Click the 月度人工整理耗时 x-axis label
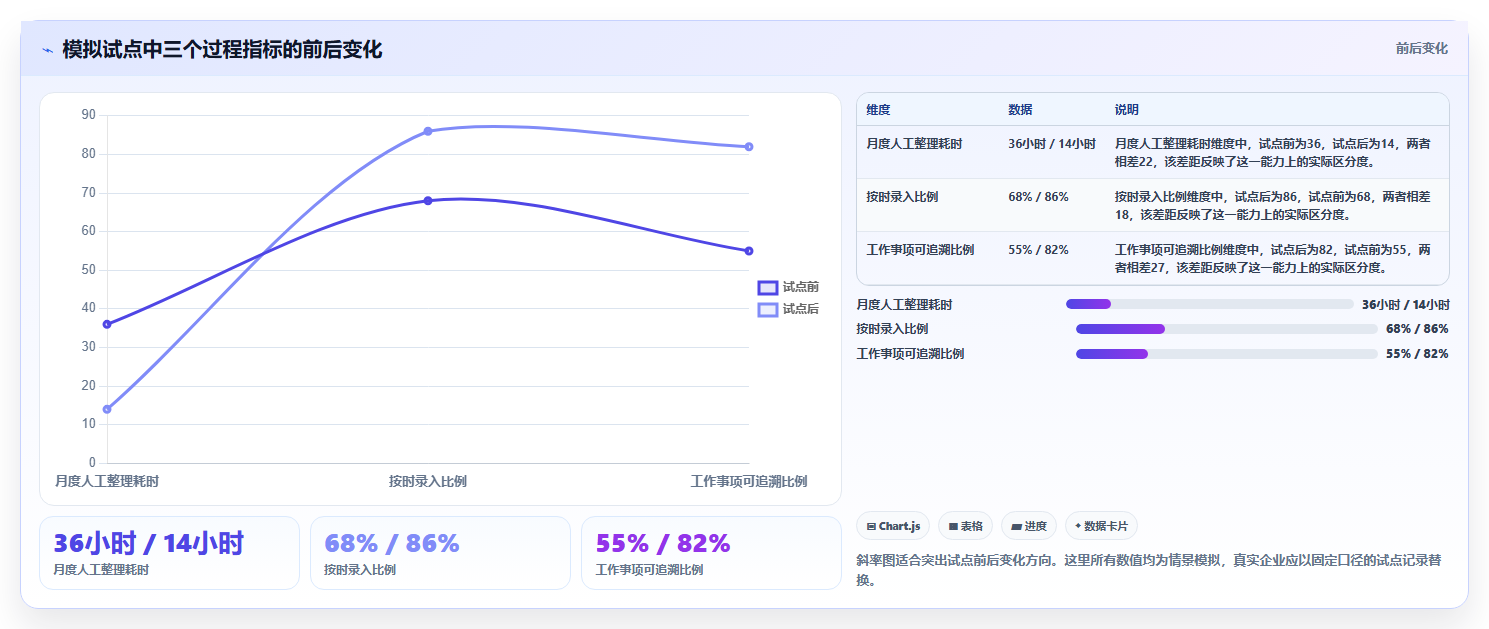This screenshot has width=1489, height=629. pos(107,482)
